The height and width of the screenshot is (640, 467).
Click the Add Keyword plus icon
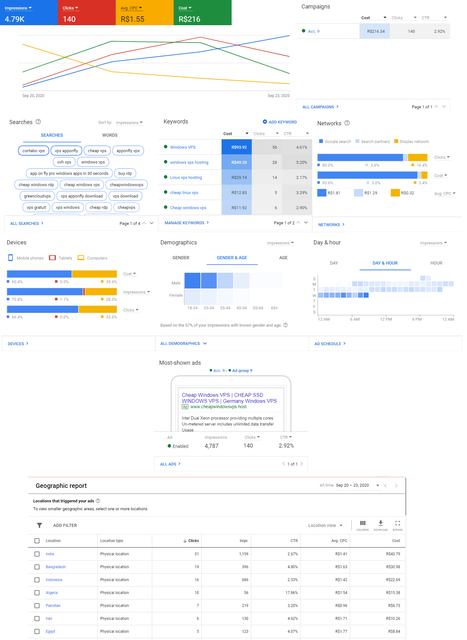coord(265,122)
